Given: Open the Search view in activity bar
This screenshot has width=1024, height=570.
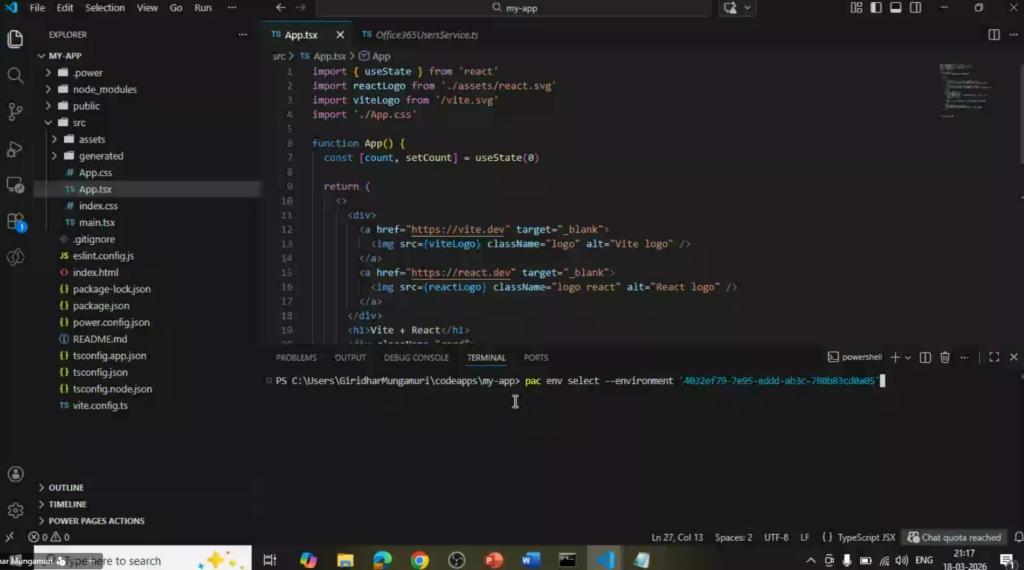Looking at the screenshot, I should (x=15, y=75).
